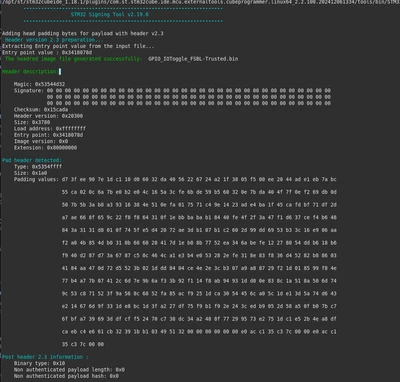The image size is (400, 382).
Task: Click padding row starting 'ca eb c4 e6'
Action: point(199,331)
